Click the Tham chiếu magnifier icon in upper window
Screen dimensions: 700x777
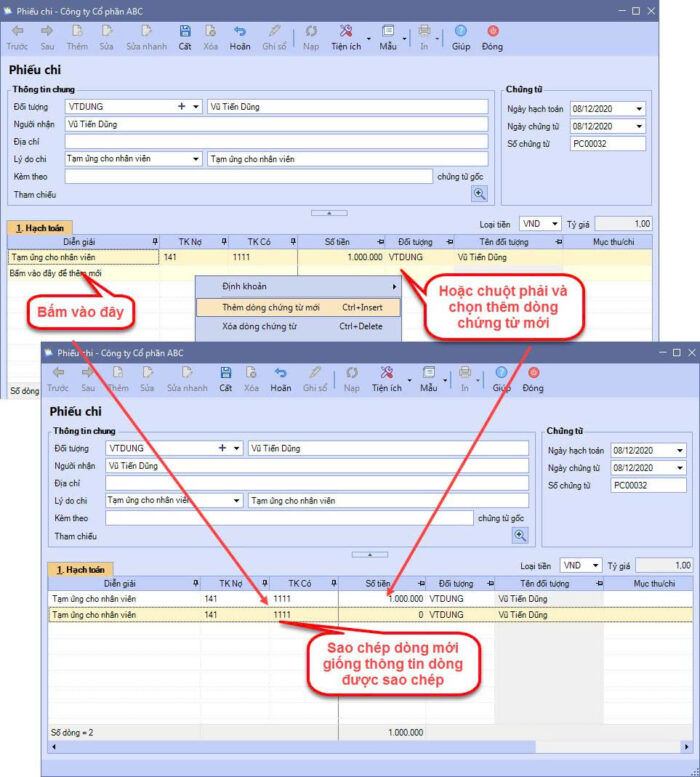[x=479, y=194]
